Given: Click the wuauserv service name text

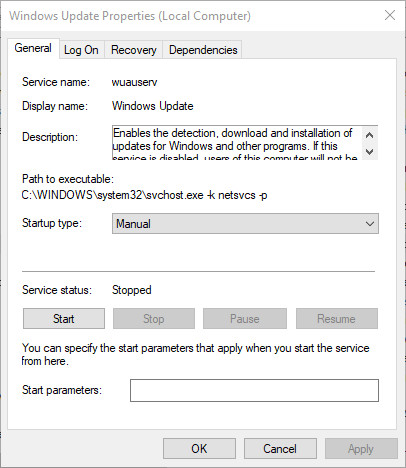Looking at the screenshot, I should click(x=134, y=82).
